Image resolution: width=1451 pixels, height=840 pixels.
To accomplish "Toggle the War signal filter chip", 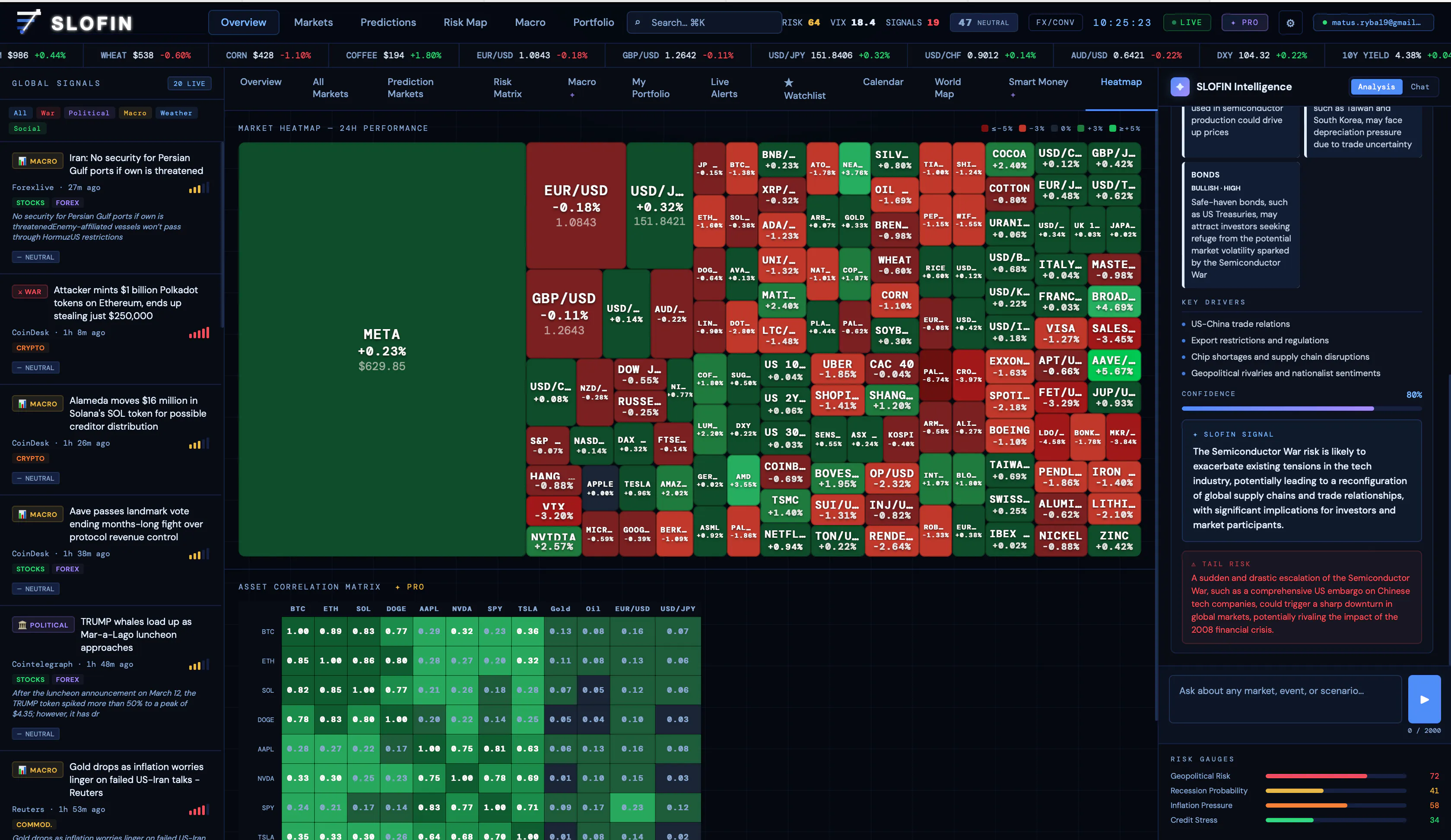I will tap(48, 113).
